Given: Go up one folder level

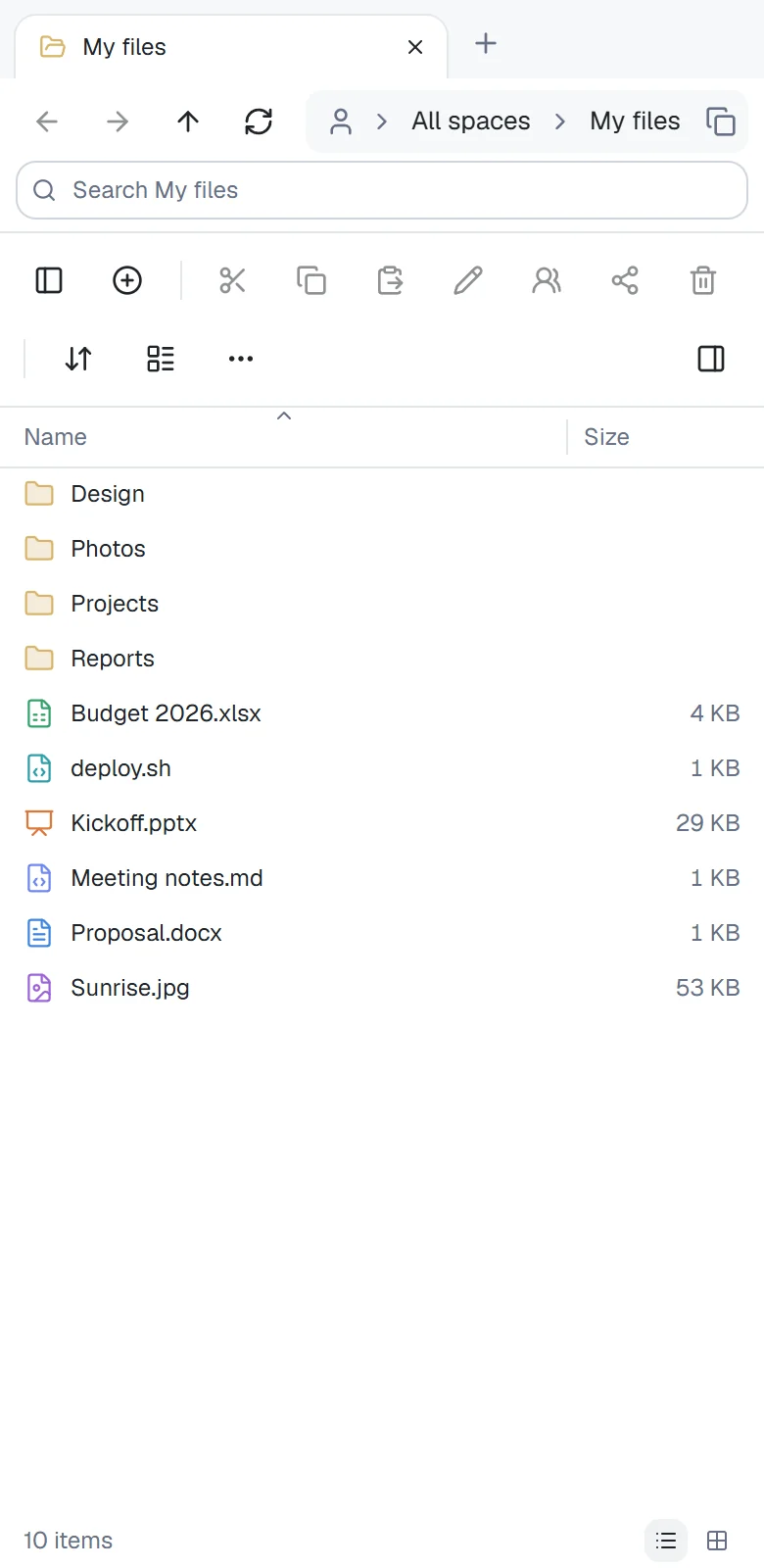Looking at the screenshot, I should click(188, 122).
